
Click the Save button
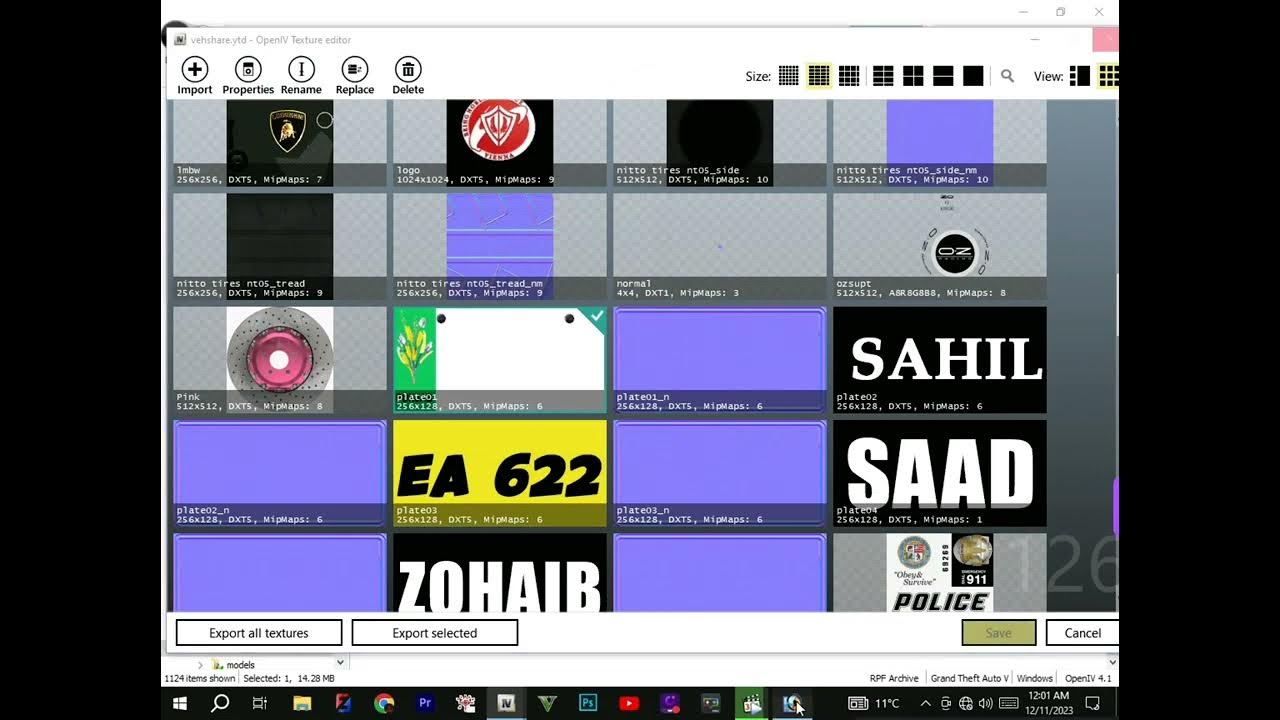coord(998,633)
